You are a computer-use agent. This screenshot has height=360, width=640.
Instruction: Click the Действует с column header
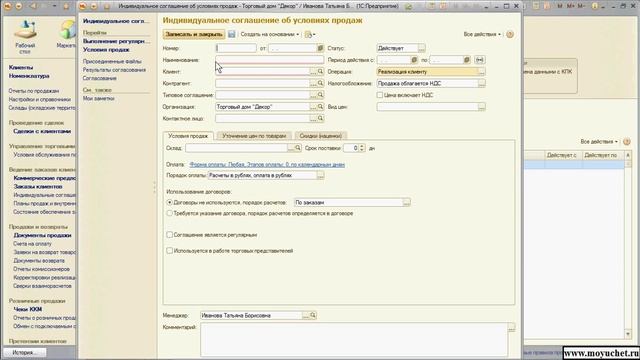tap(563, 156)
